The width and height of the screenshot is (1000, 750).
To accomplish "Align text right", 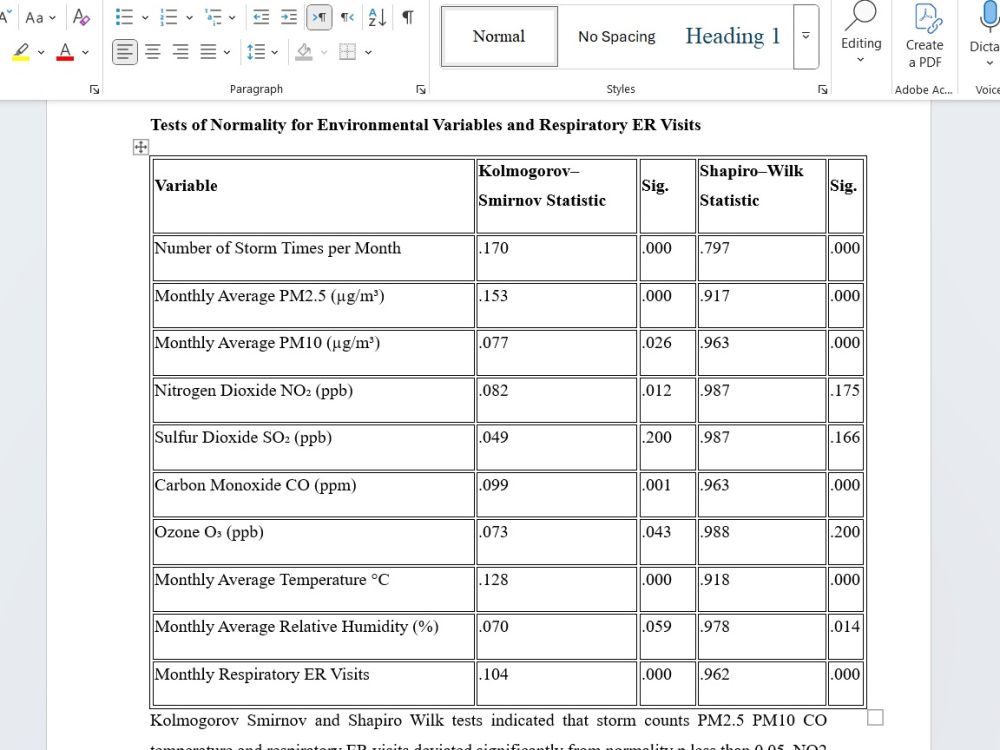I will pos(180,52).
